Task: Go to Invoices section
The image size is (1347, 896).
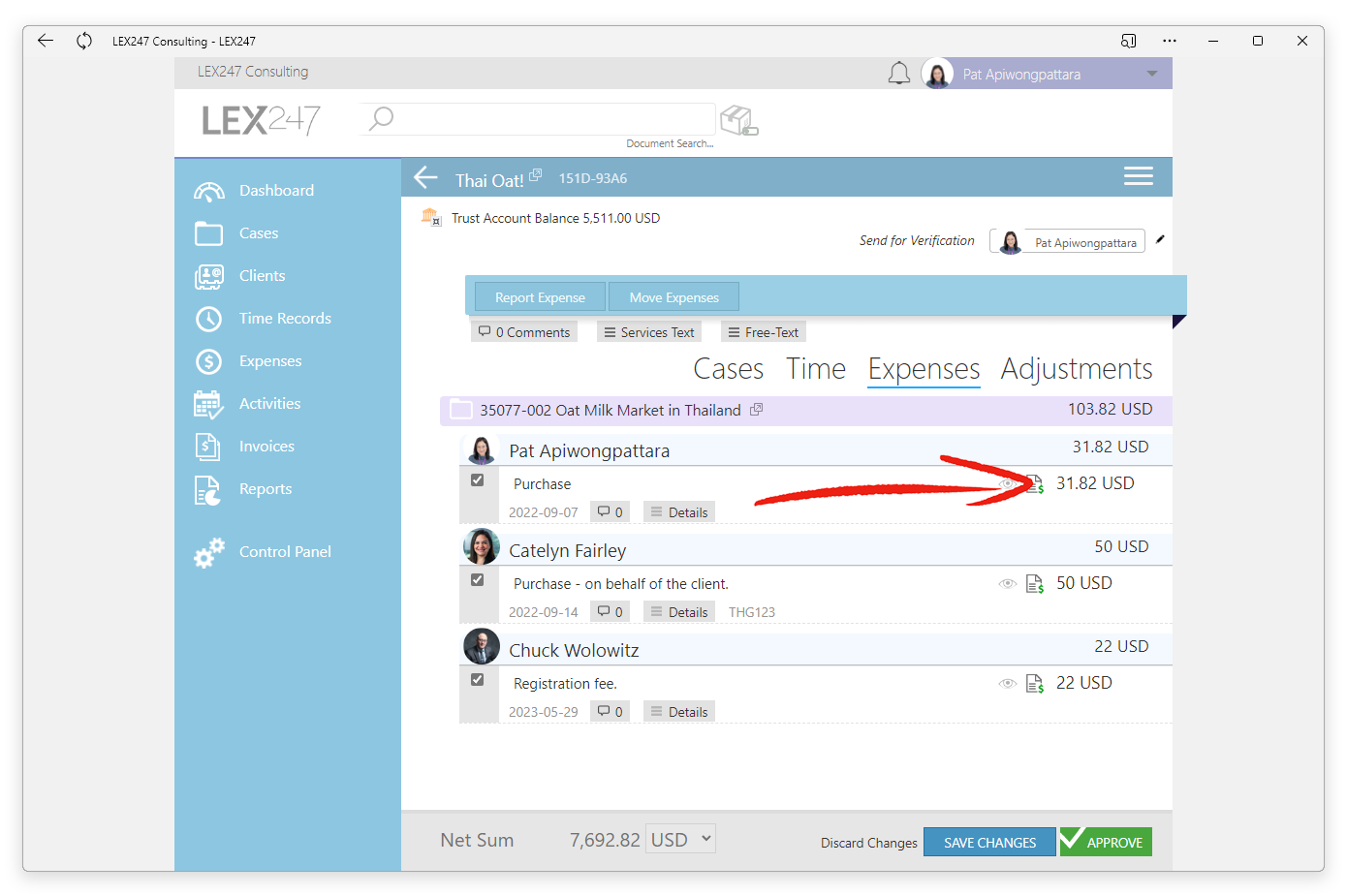Action: [244, 447]
